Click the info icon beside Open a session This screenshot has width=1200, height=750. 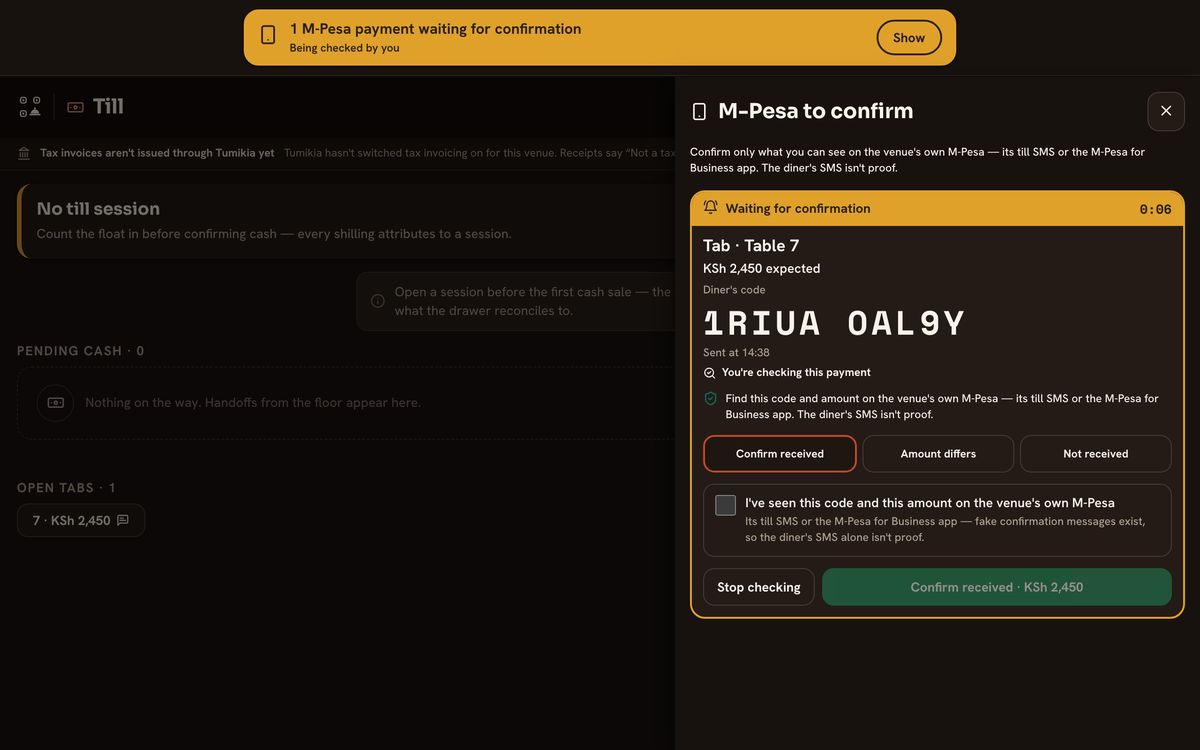[378, 301]
